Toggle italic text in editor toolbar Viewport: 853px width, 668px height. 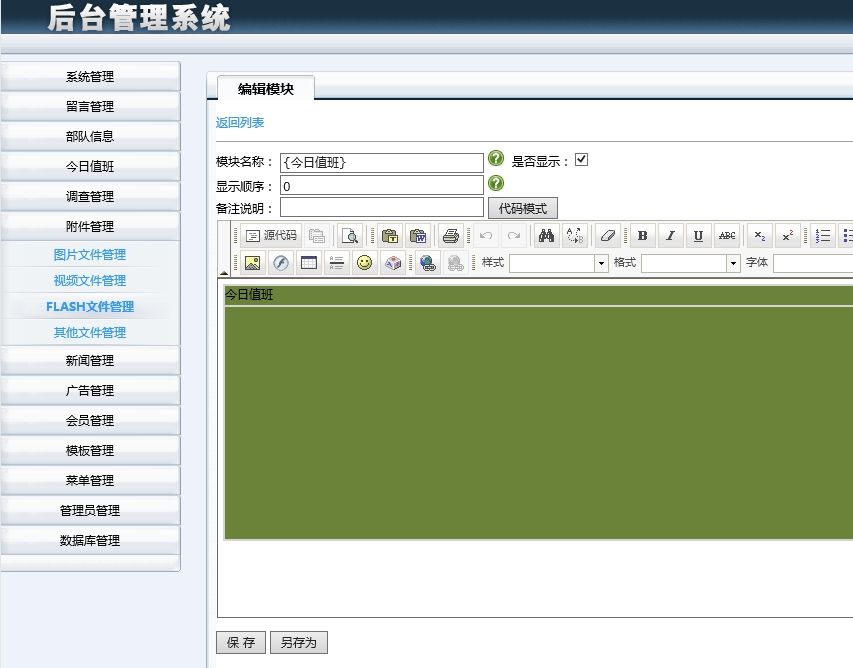click(670, 236)
